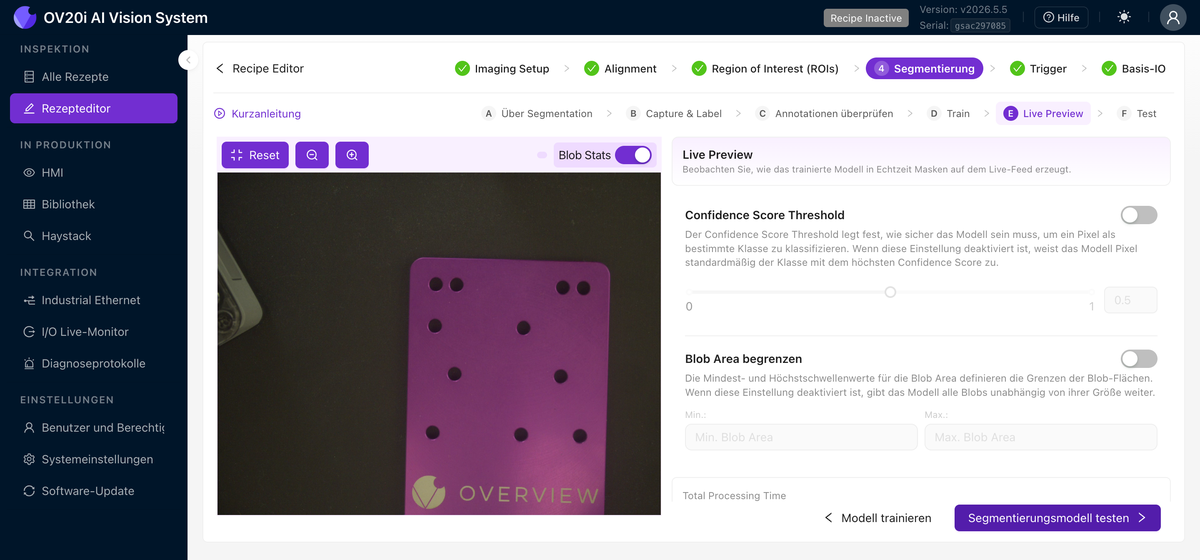Collapse the sidebar with chevron handle
The height and width of the screenshot is (560, 1200).
tap(187, 60)
